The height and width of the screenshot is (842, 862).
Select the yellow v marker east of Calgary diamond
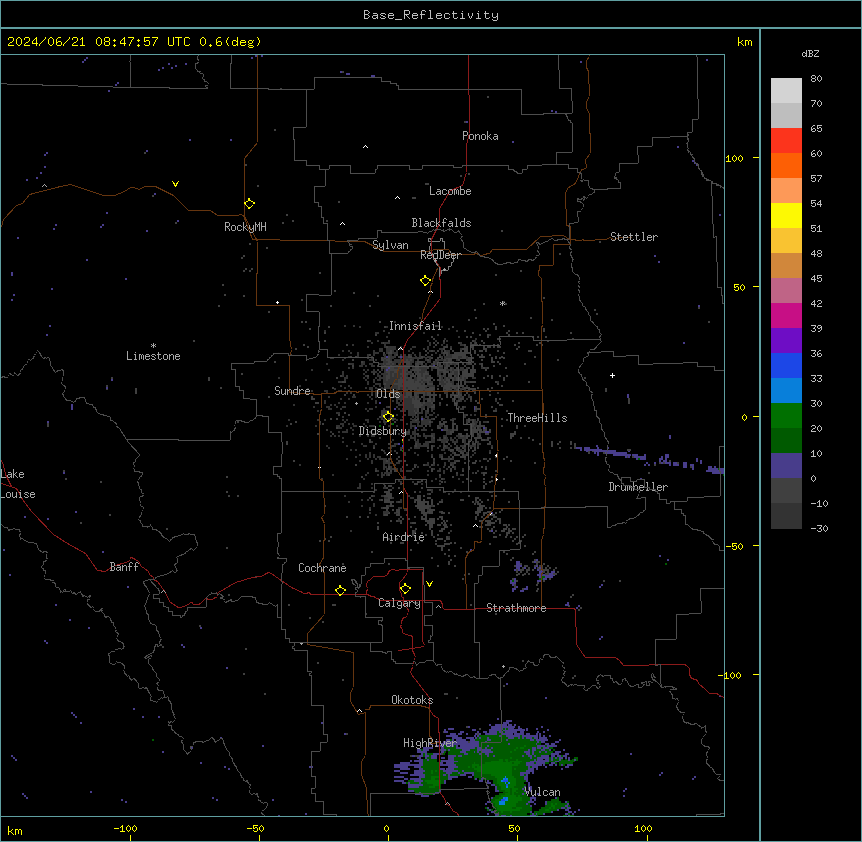(x=429, y=584)
